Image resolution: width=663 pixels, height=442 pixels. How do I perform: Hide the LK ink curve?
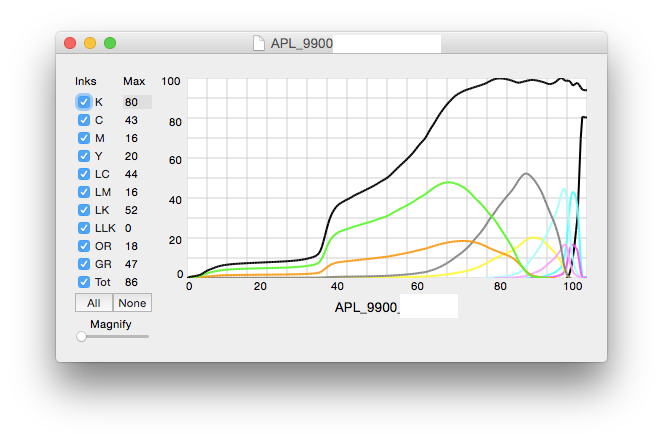click(84, 210)
